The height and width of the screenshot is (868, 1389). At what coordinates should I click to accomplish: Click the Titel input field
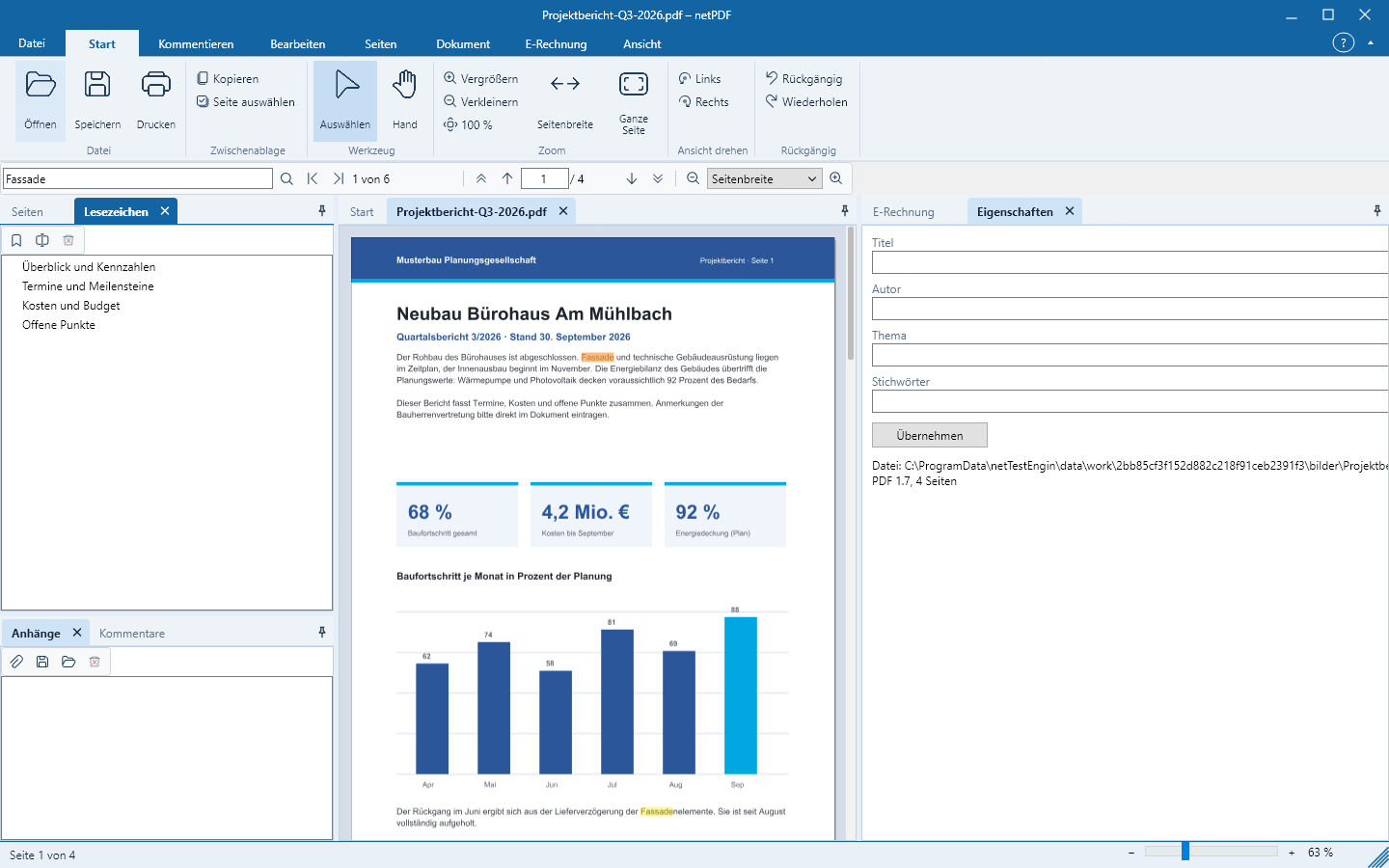click(1130, 262)
